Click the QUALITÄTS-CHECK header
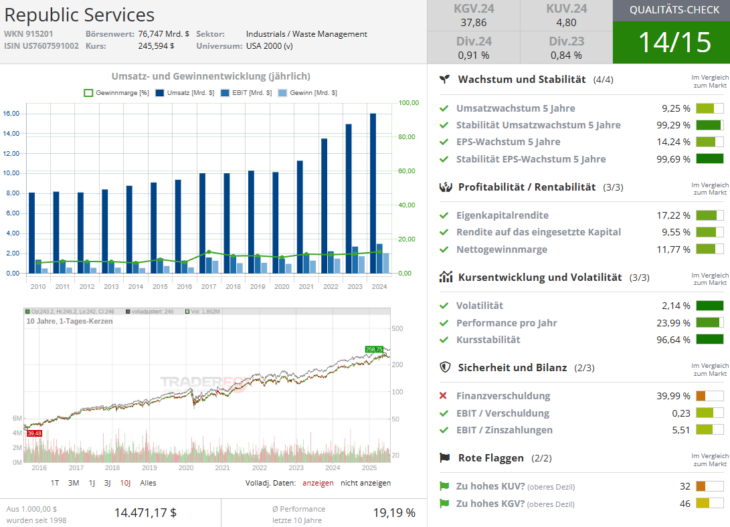Viewport: 730px width, 527px height. tap(674, 10)
